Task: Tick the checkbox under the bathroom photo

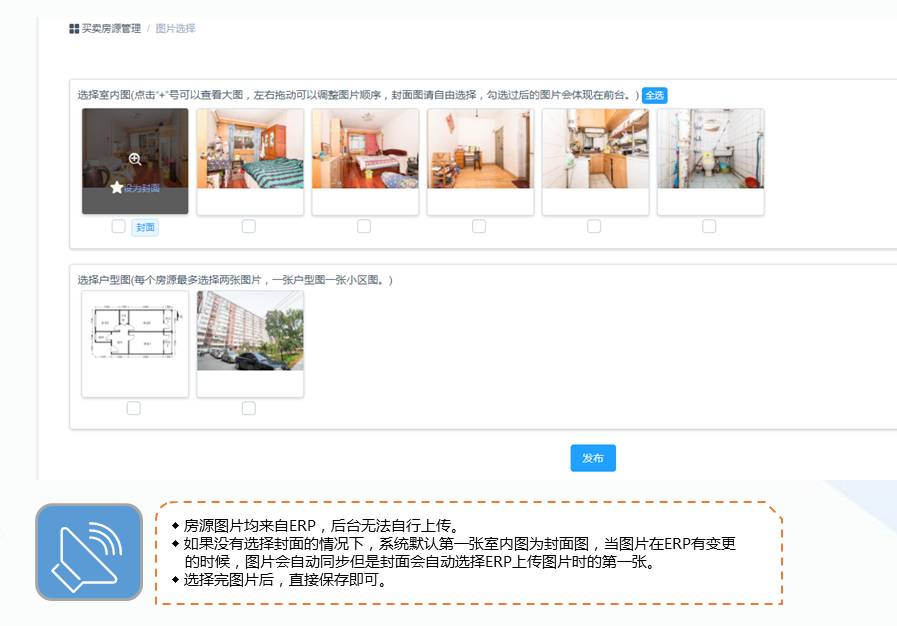Action: click(x=709, y=226)
